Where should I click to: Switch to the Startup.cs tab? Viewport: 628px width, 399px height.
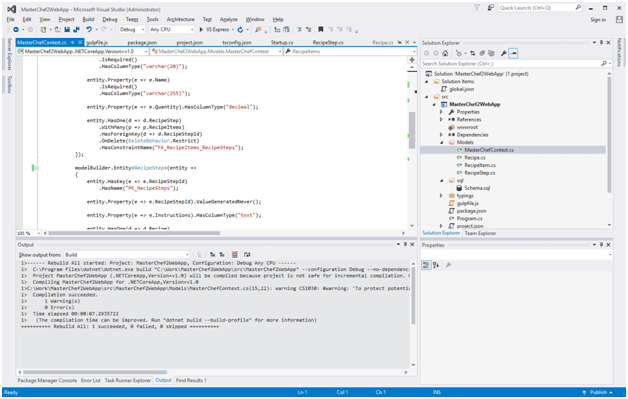[x=282, y=42]
